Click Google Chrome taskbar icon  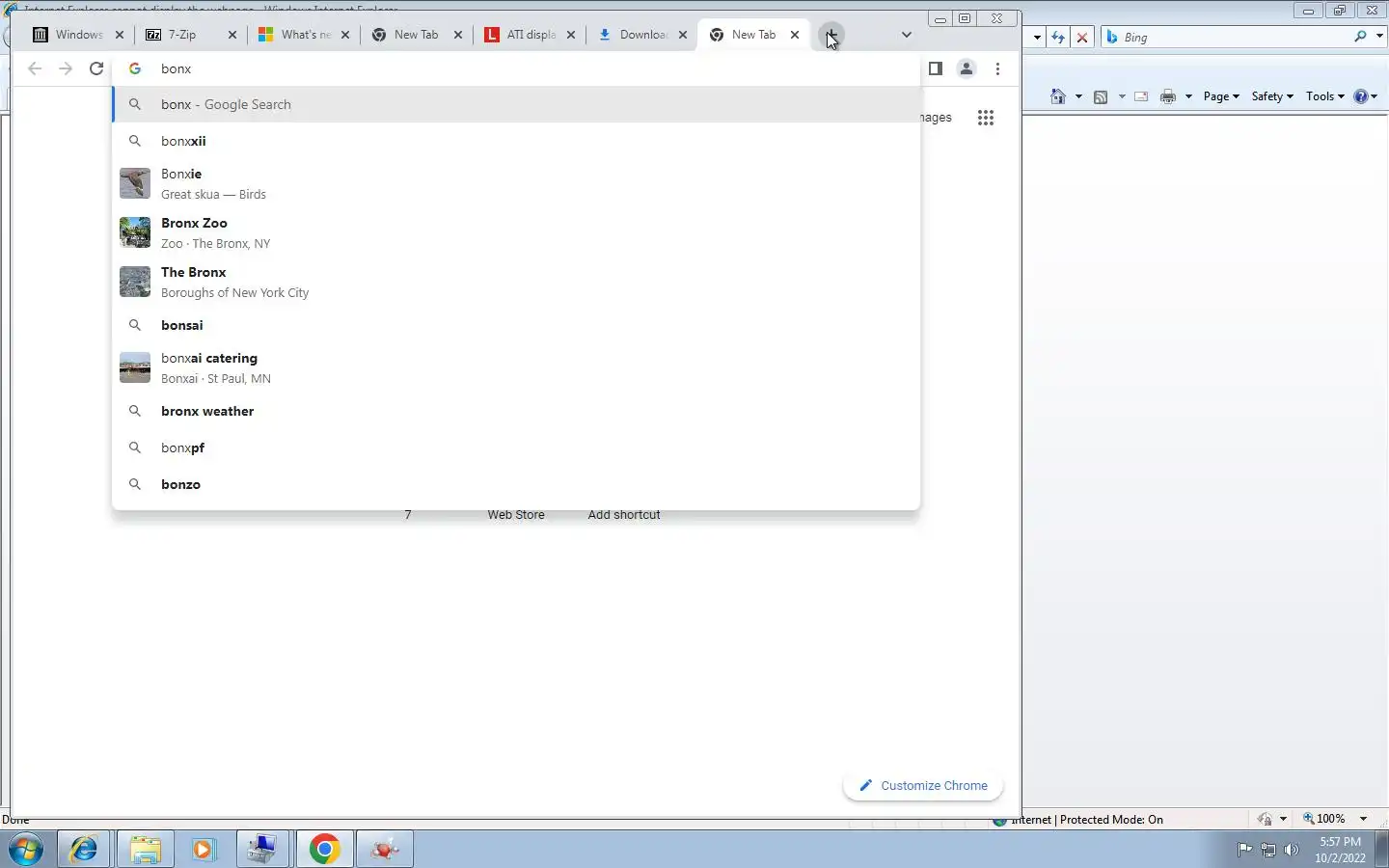[x=324, y=849]
